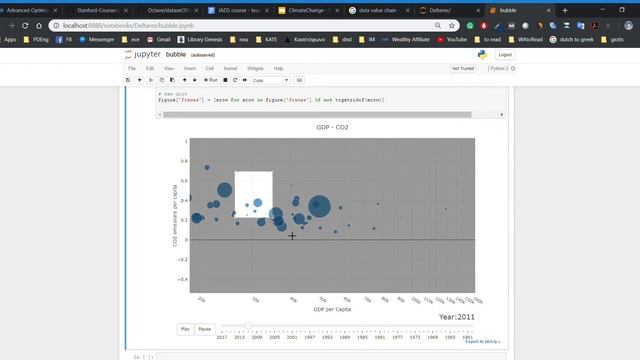
Task: Click the red extension icon in Chrome toolbar
Action: (484, 26)
